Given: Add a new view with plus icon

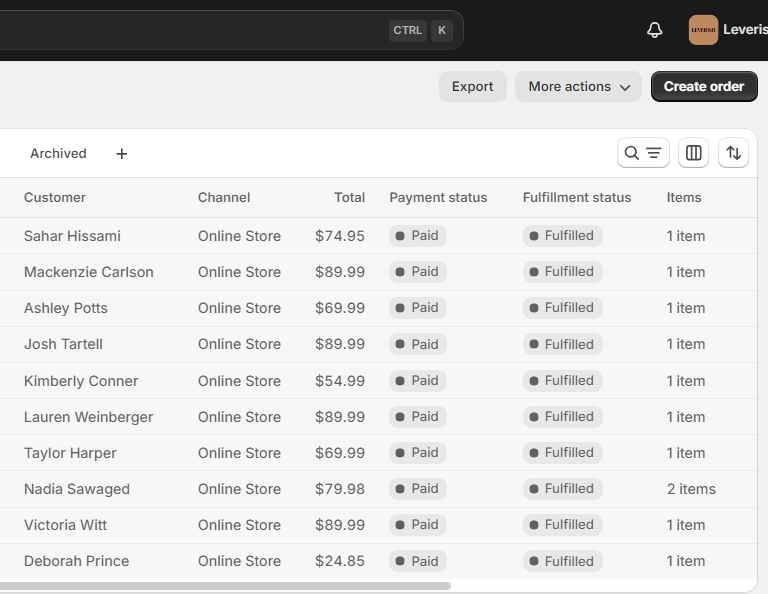Looking at the screenshot, I should point(122,154).
